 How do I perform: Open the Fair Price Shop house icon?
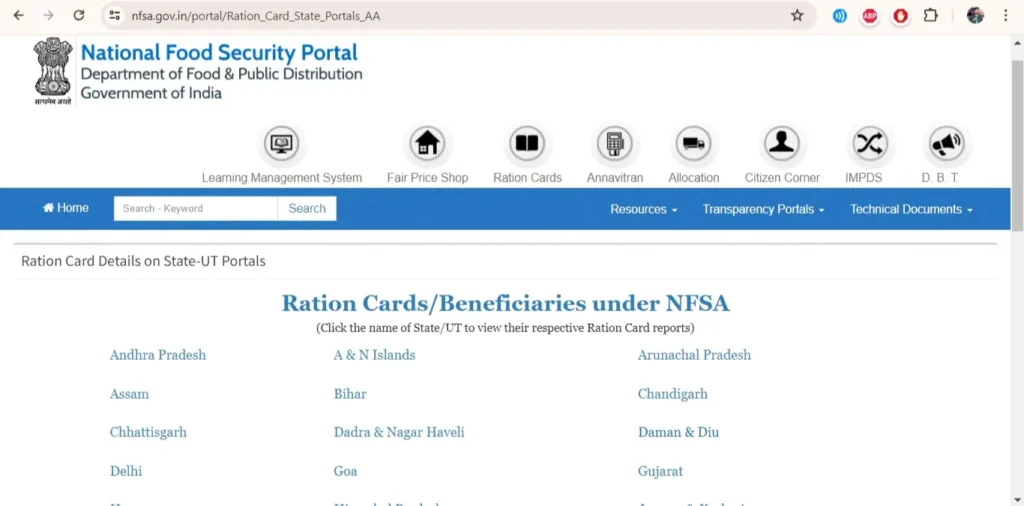427,144
